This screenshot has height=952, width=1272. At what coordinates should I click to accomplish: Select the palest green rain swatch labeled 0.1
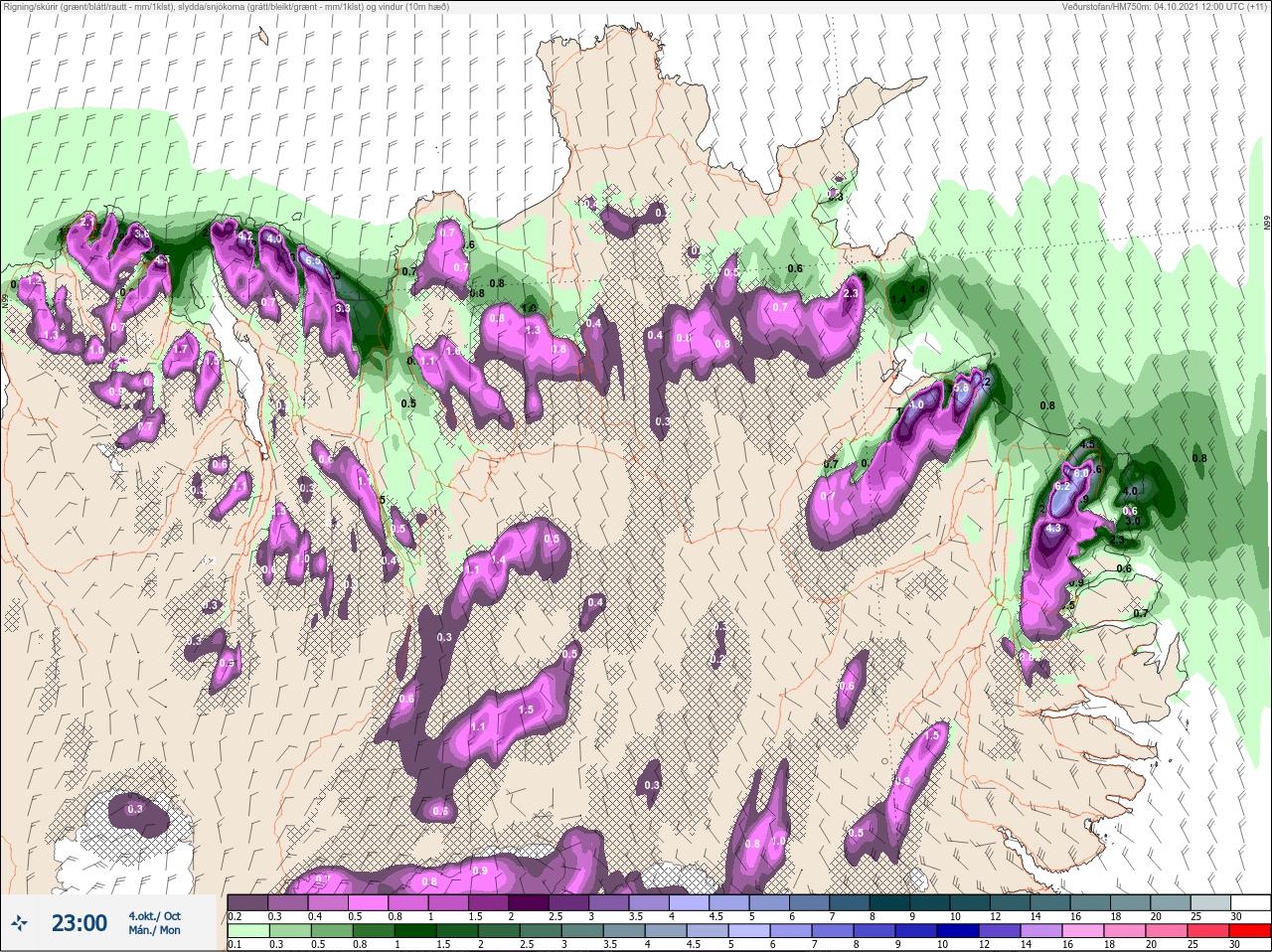click(x=248, y=931)
